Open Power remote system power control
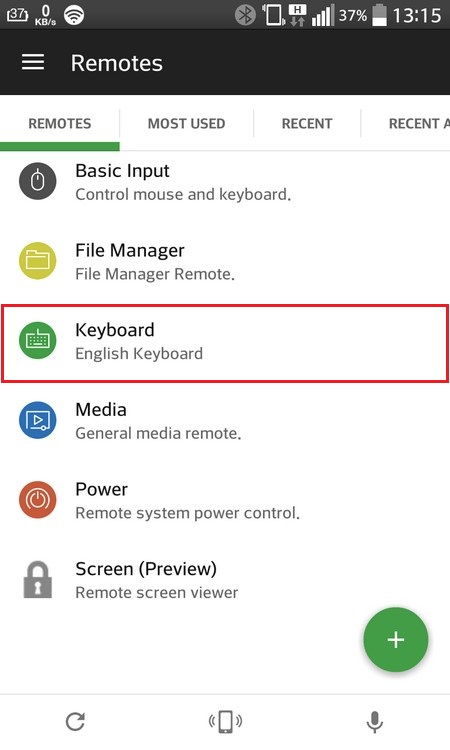Image resolution: width=450 pixels, height=750 pixels. click(225, 500)
